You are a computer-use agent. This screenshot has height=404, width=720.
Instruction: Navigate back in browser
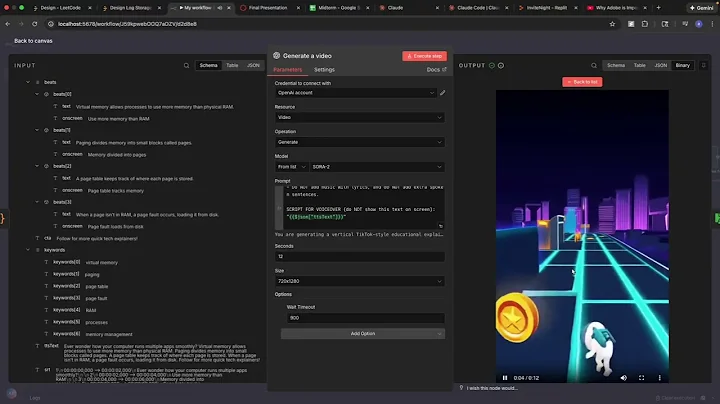click(x=8, y=24)
